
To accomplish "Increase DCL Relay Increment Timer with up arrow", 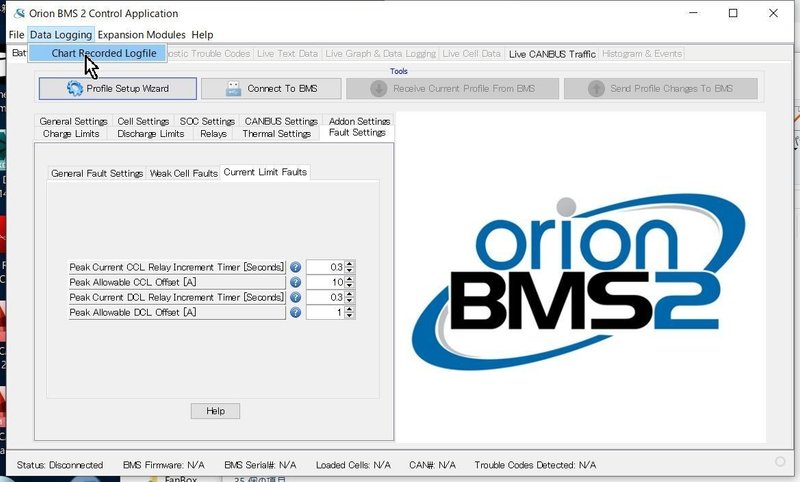I will [x=349, y=294].
